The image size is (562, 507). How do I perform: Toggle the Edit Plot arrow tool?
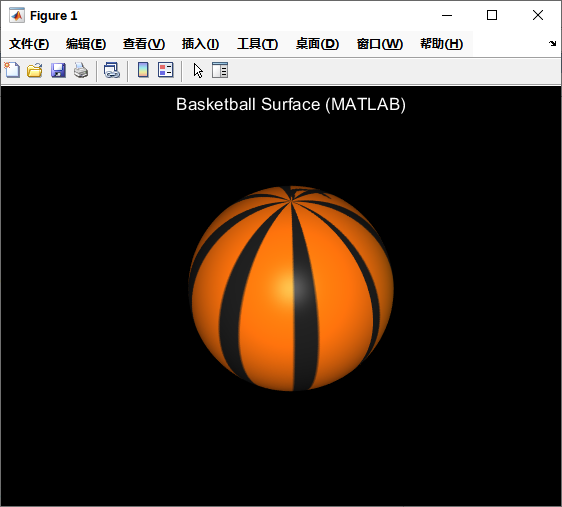click(x=198, y=70)
